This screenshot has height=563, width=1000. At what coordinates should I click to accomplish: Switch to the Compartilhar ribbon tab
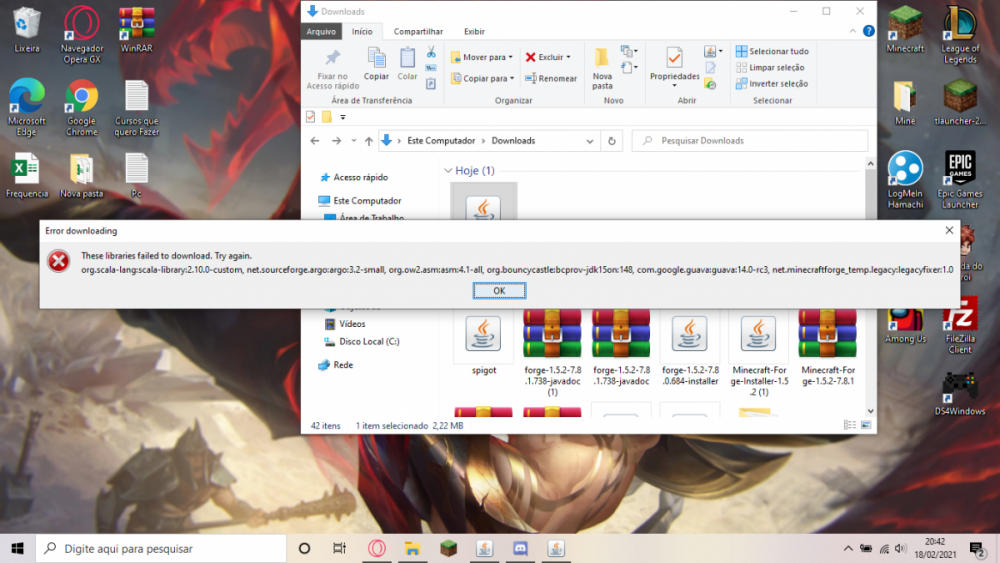pos(418,31)
